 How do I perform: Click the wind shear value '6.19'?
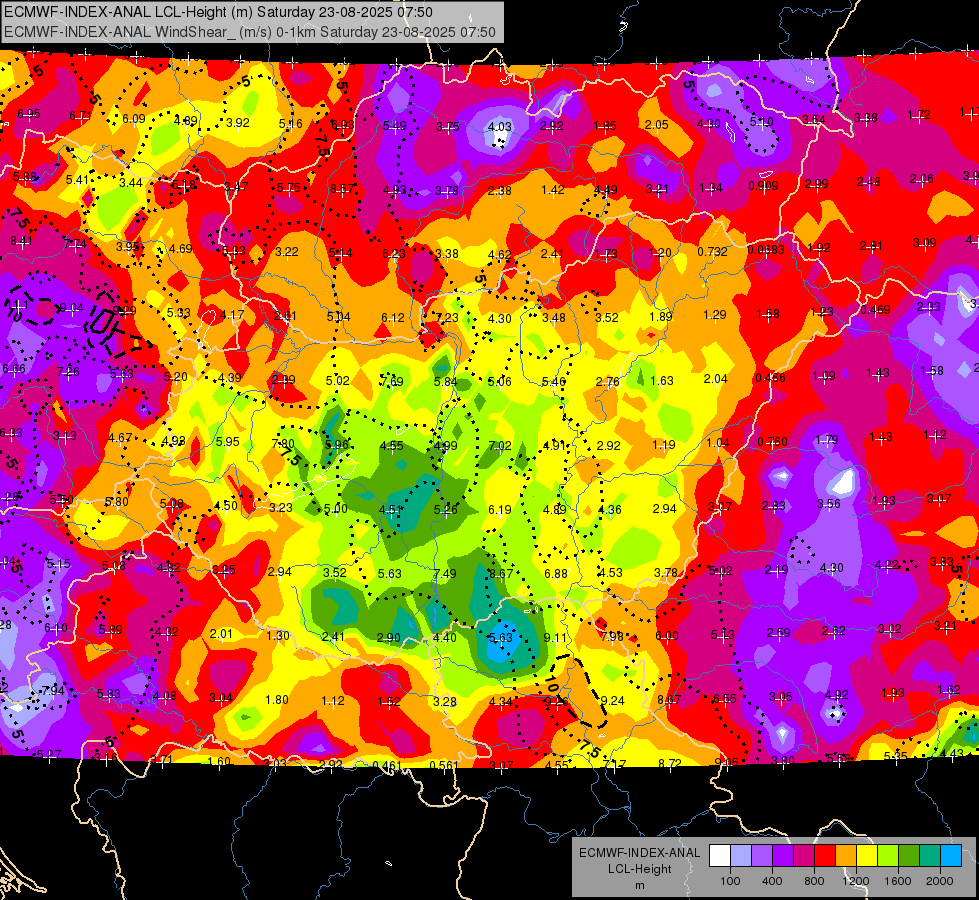500,510
